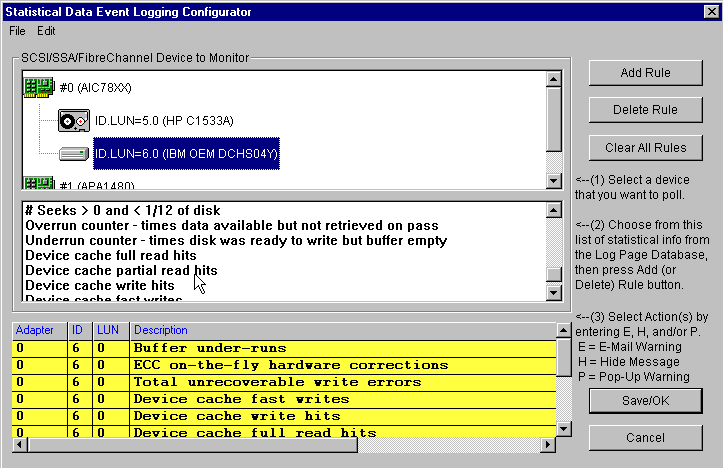Click the rules table horizontal scrollbar thumb
The image size is (723, 468).
point(192,445)
